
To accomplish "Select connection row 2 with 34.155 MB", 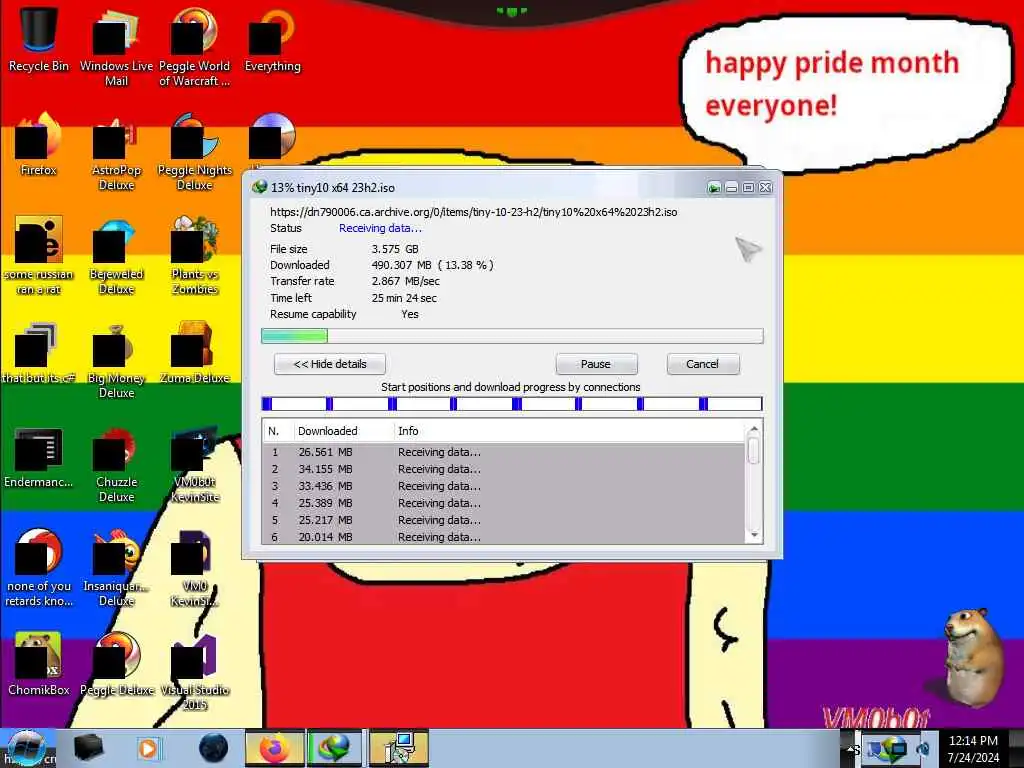I will 504,469.
